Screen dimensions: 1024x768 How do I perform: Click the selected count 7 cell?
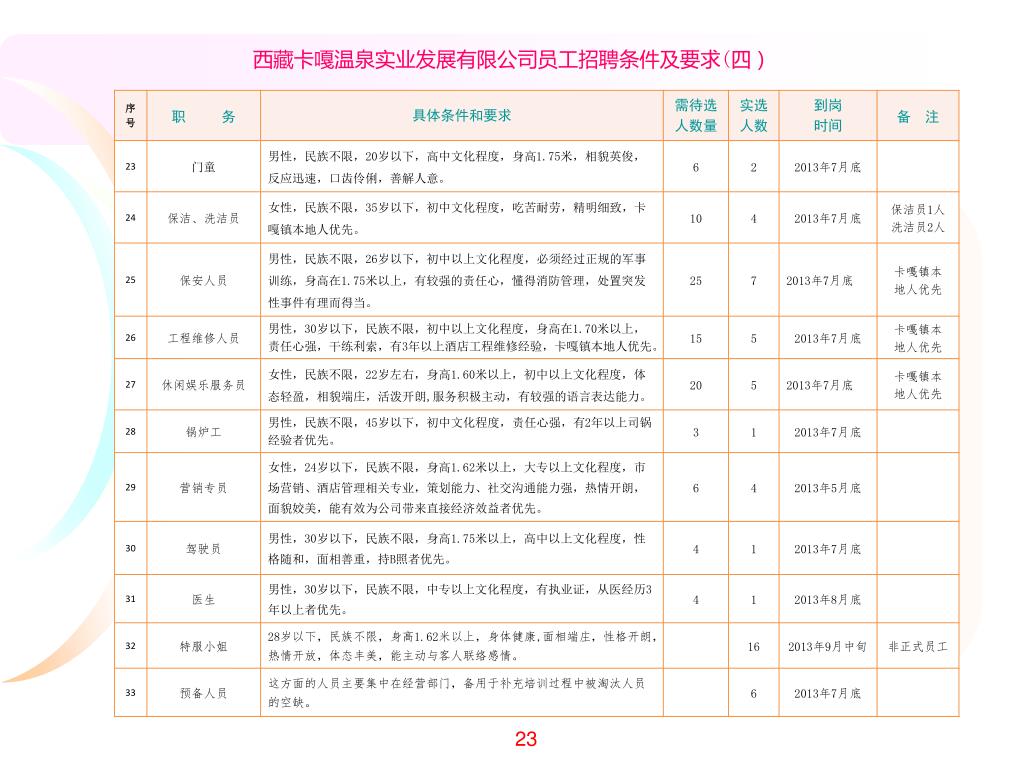(754, 280)
